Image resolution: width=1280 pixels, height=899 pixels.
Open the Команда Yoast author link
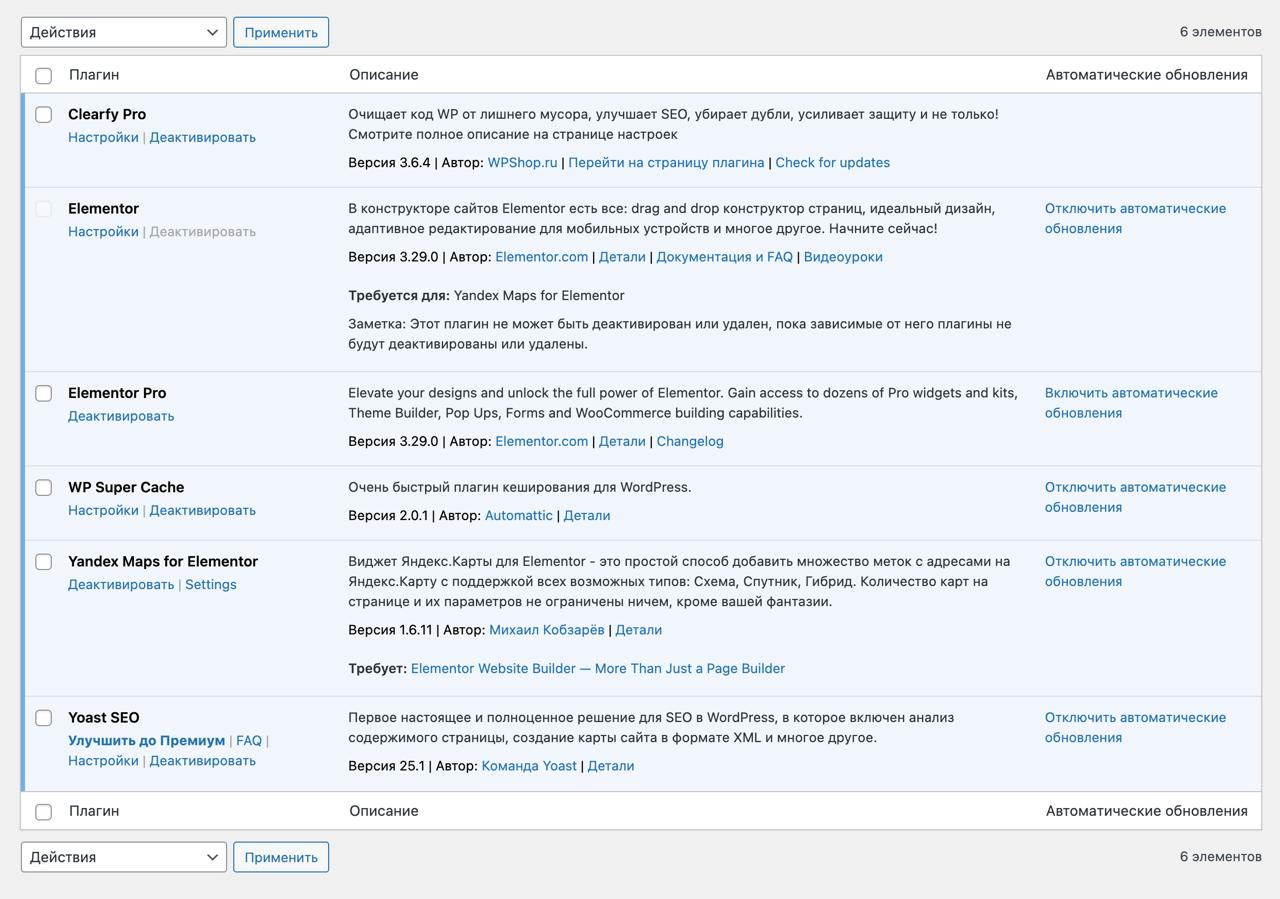[x=529, y=766]
